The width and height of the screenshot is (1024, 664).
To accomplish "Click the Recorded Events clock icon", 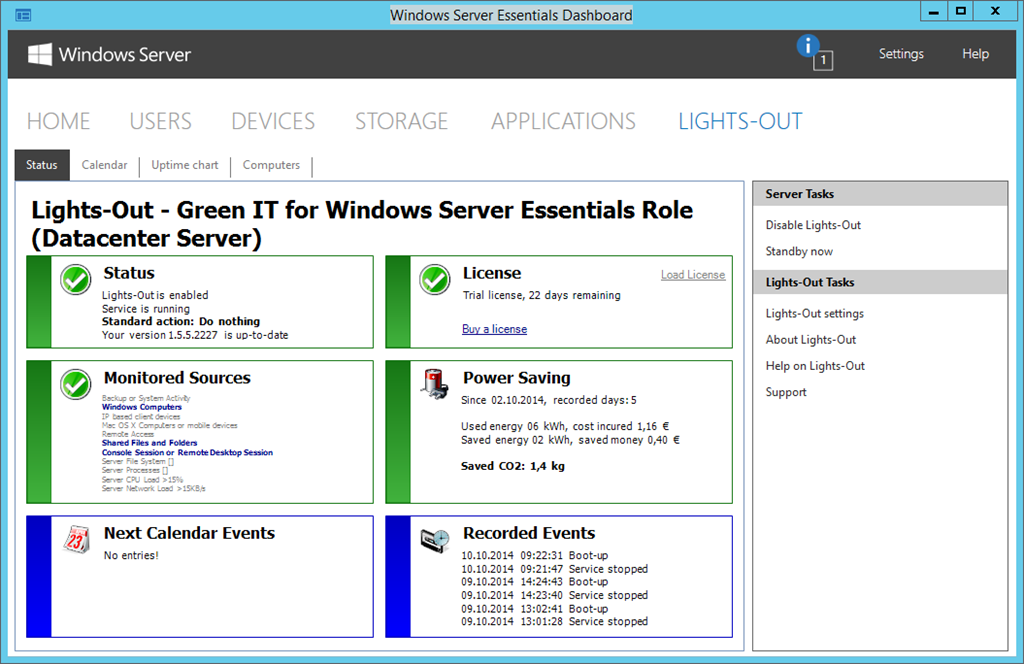I will (x=435, y=540).
